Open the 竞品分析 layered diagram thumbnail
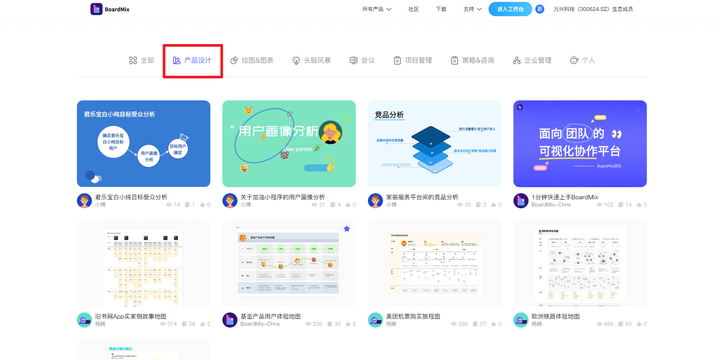This screenshot has height=360, width=720. coord(435,144)
